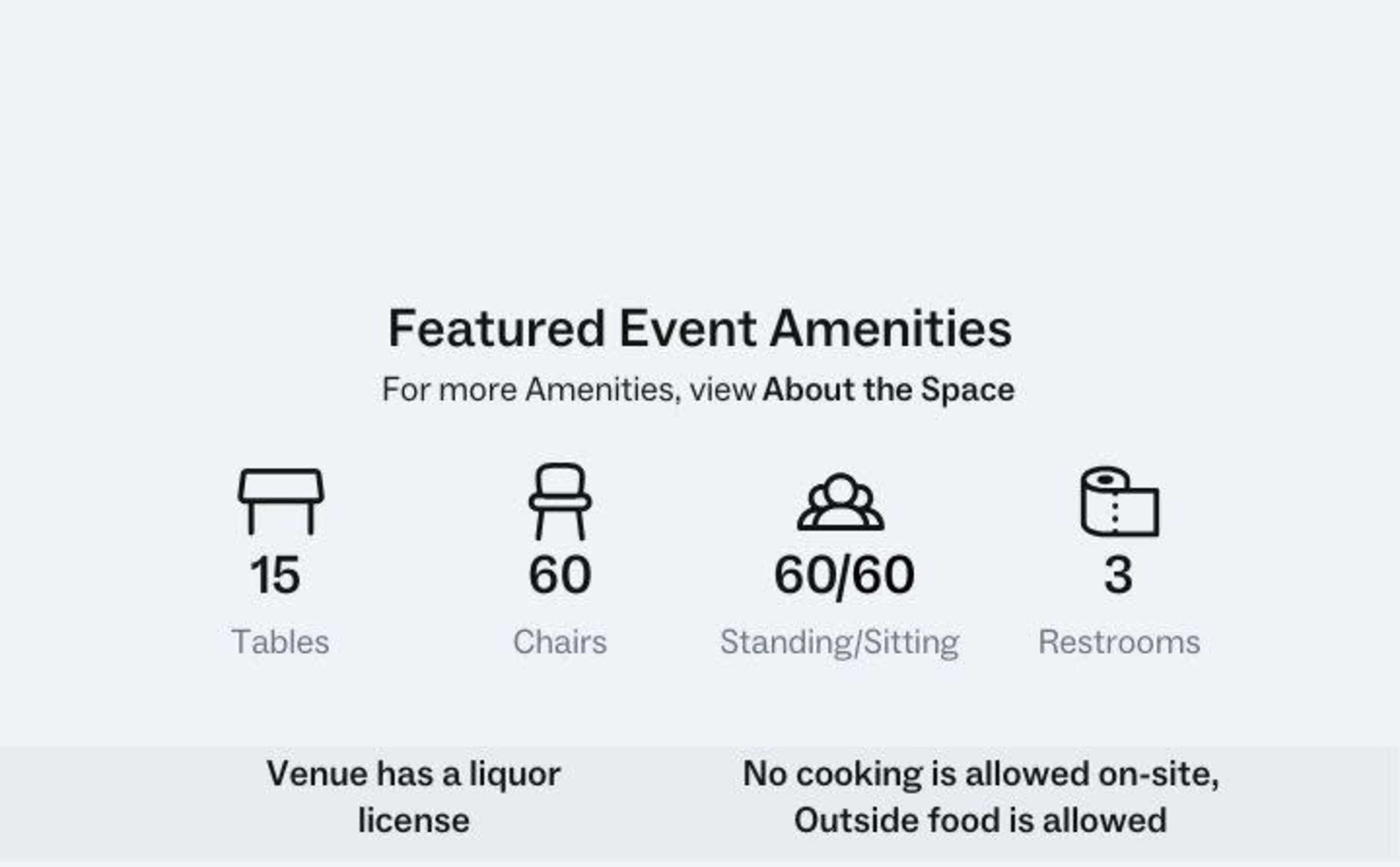
Task: Select the group of people icon
Action: (840, 502)
